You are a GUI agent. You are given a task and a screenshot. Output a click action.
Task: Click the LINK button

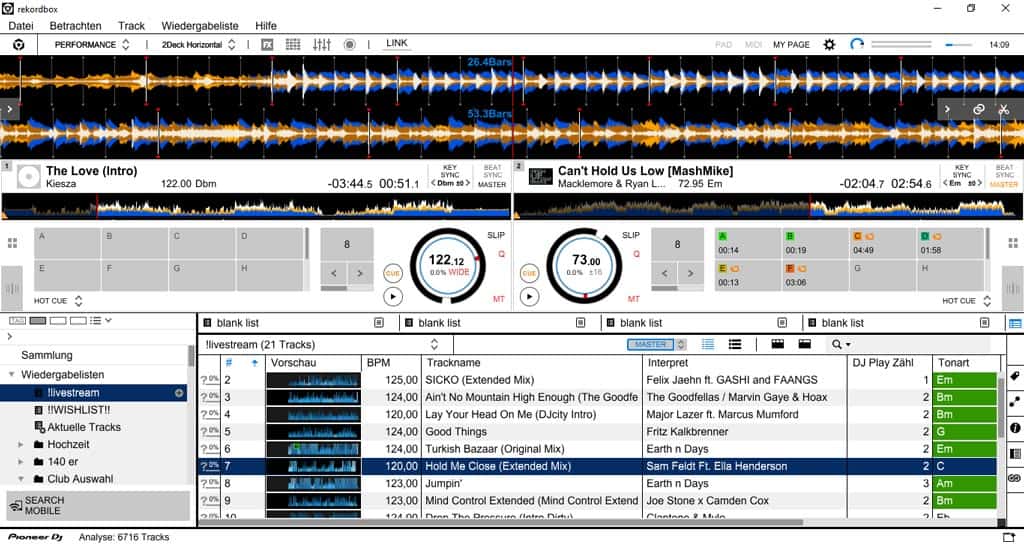[396, 43]
